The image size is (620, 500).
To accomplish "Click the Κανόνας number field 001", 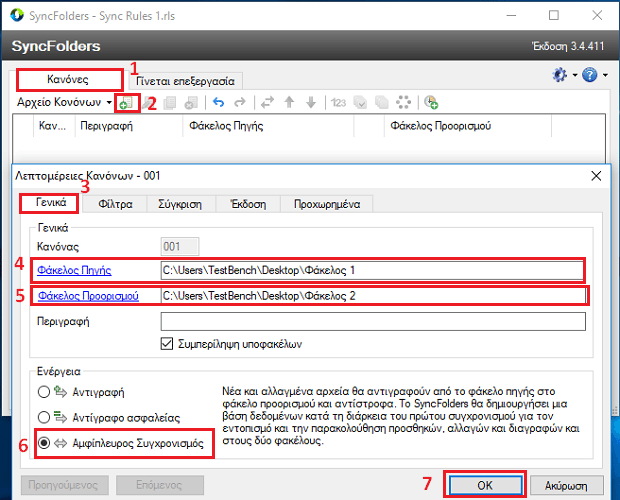I will pos(180,247).
